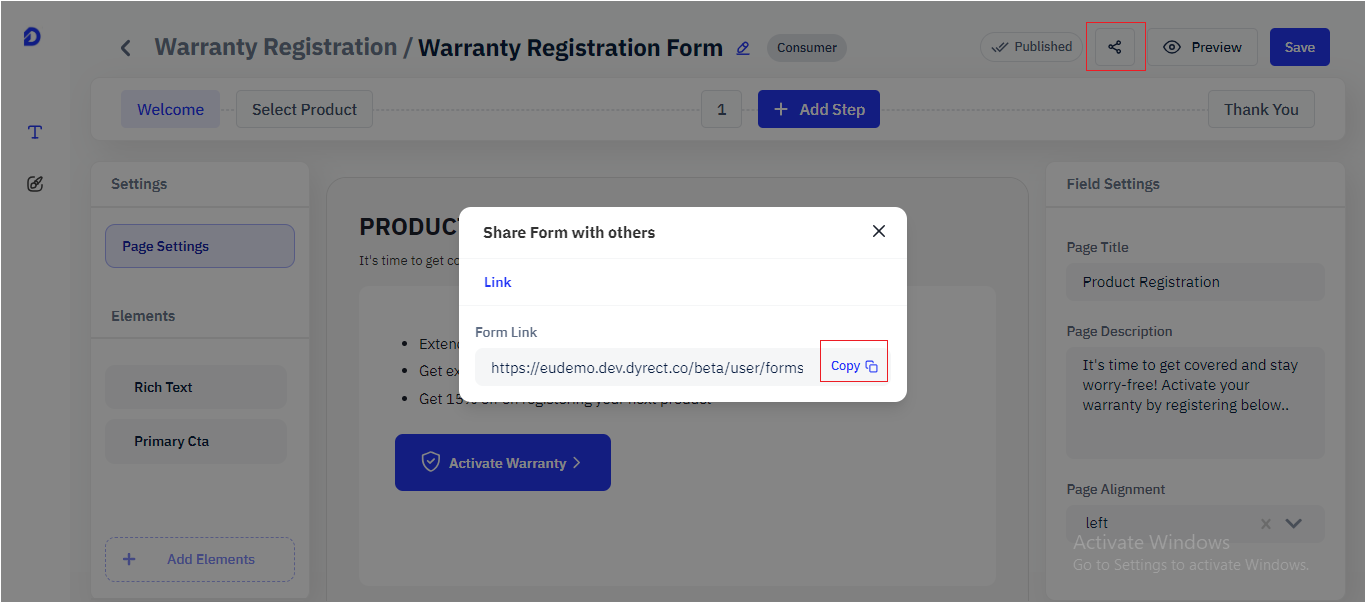Open the Select Product step
Viewport: 1366px width, 603px height.
[304, 109]
